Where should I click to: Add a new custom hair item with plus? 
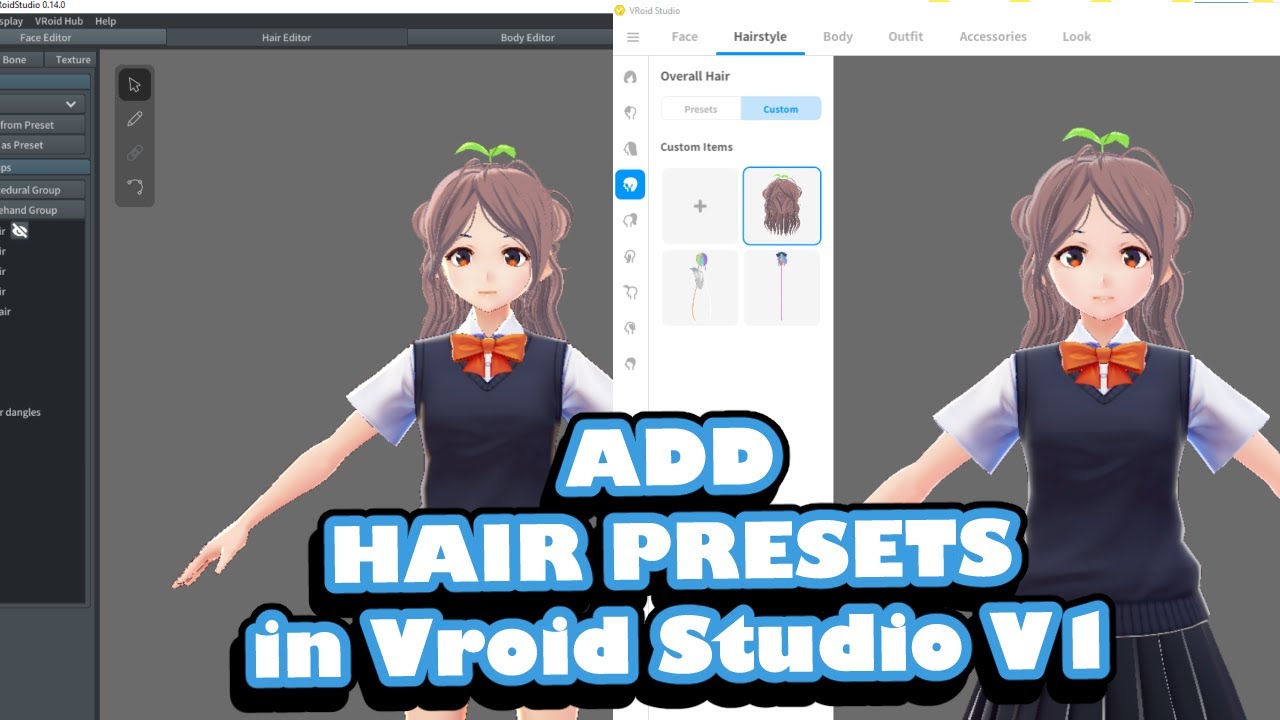click(700, 206)
